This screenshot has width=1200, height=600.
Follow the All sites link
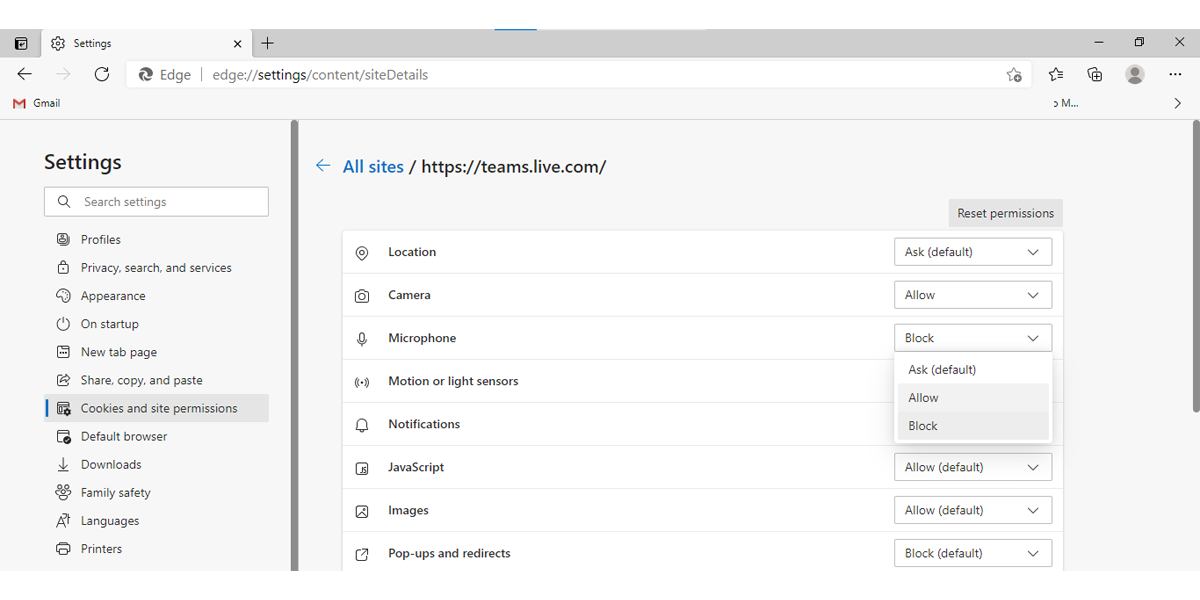(x=373, y=167)
